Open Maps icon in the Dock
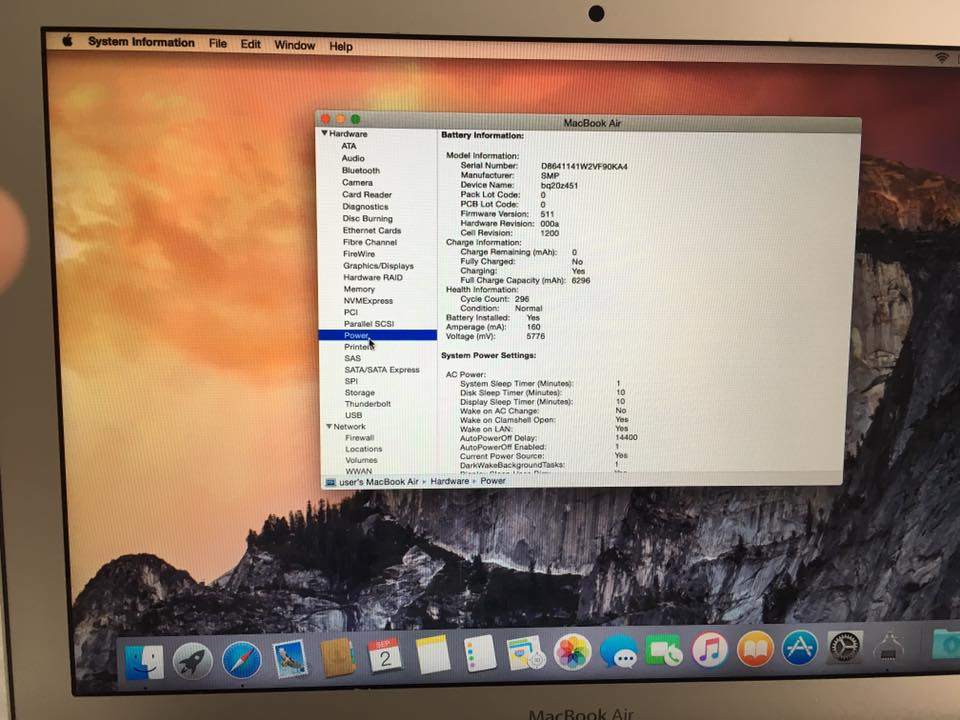The height and width of the screenshot is (720, 960). coord(526,652)
